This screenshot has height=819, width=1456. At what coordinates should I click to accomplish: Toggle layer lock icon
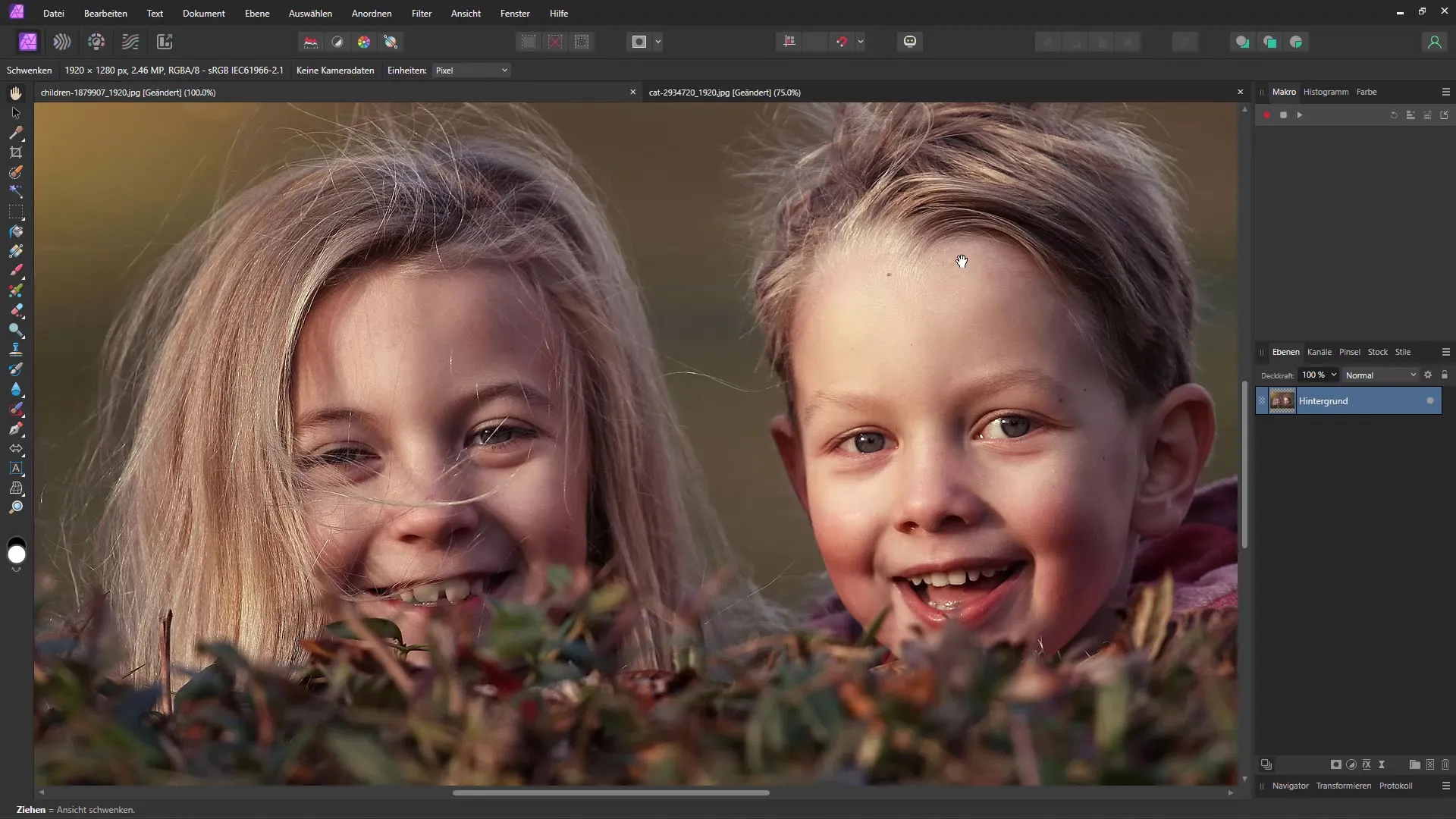pyautogui.click(x=1444, y=375)
